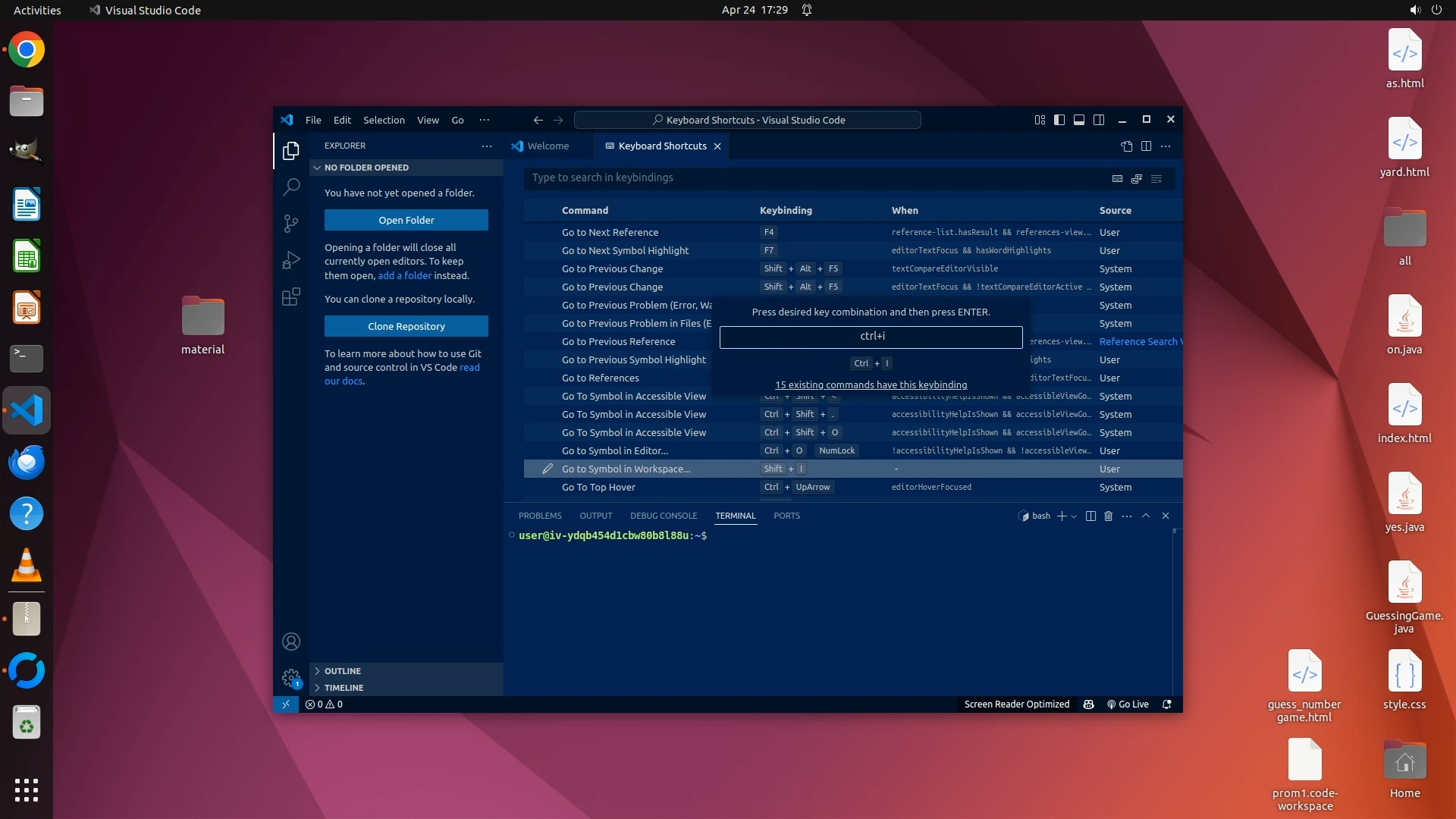1456x819 pixels.
Task: Open Run and Debug view icon
Action: 291,260
